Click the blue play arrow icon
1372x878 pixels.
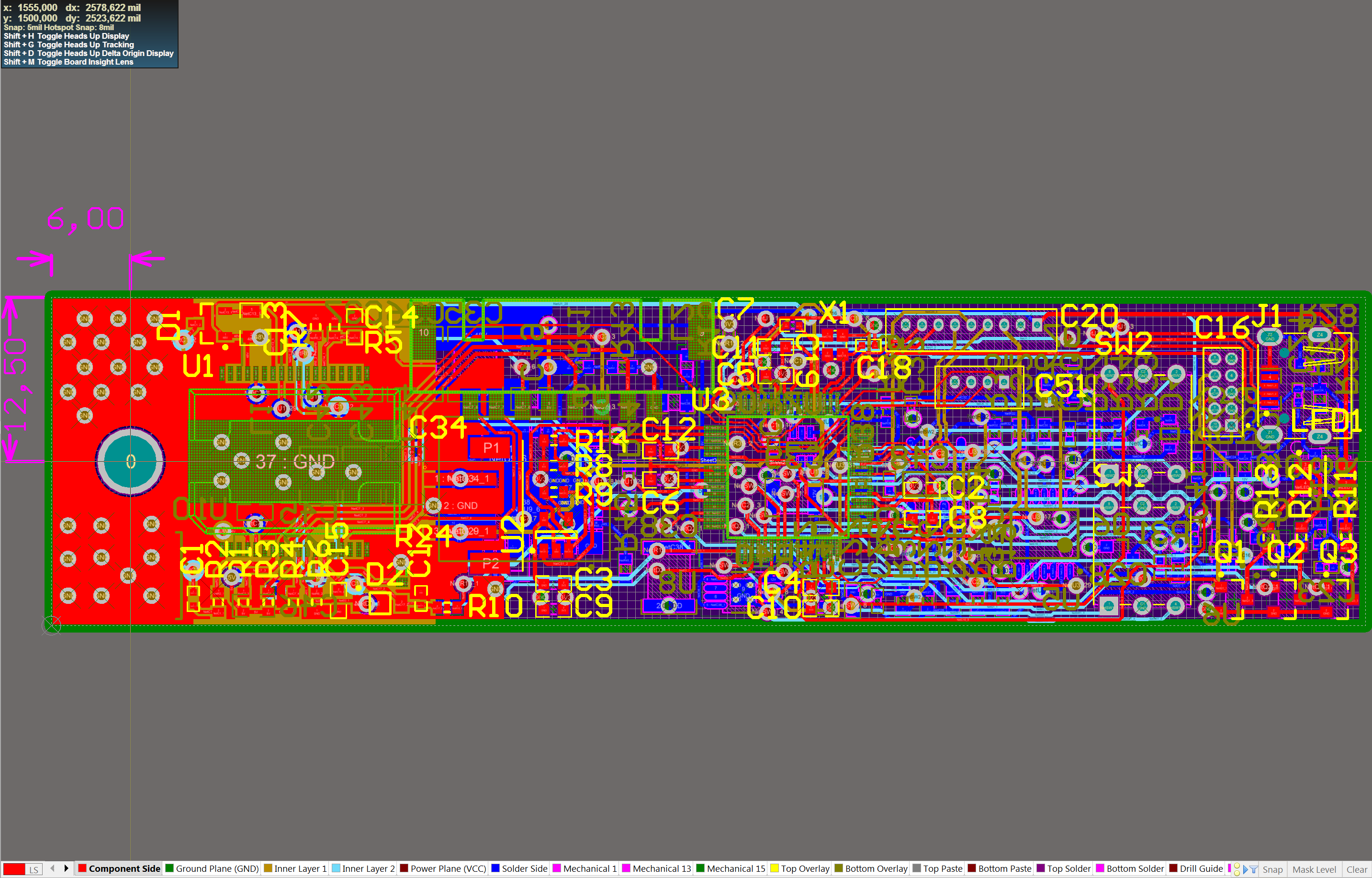point(1246,869)
